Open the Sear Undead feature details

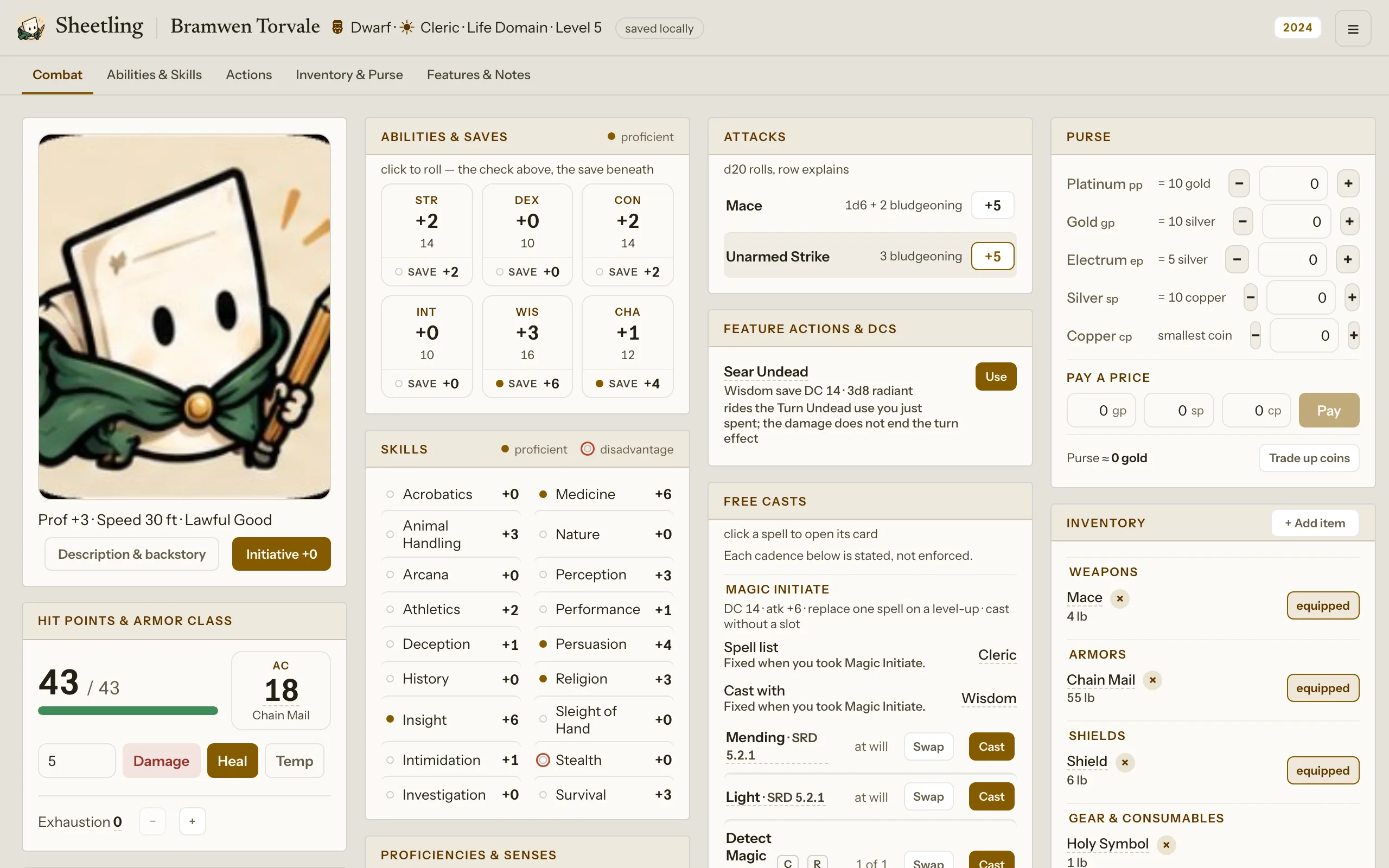click(766, 372)
